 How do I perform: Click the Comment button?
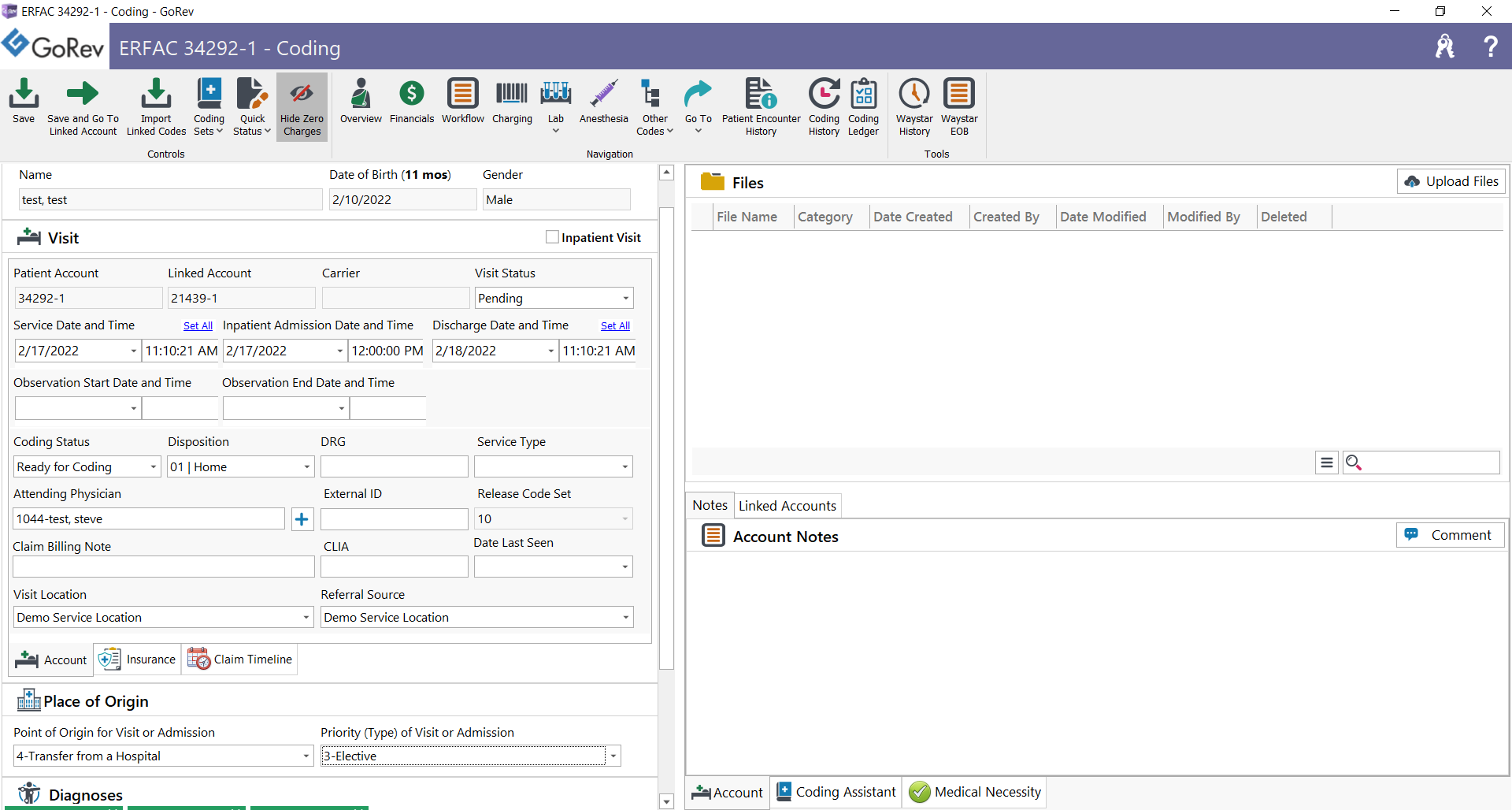click(x=1450, y=535)
